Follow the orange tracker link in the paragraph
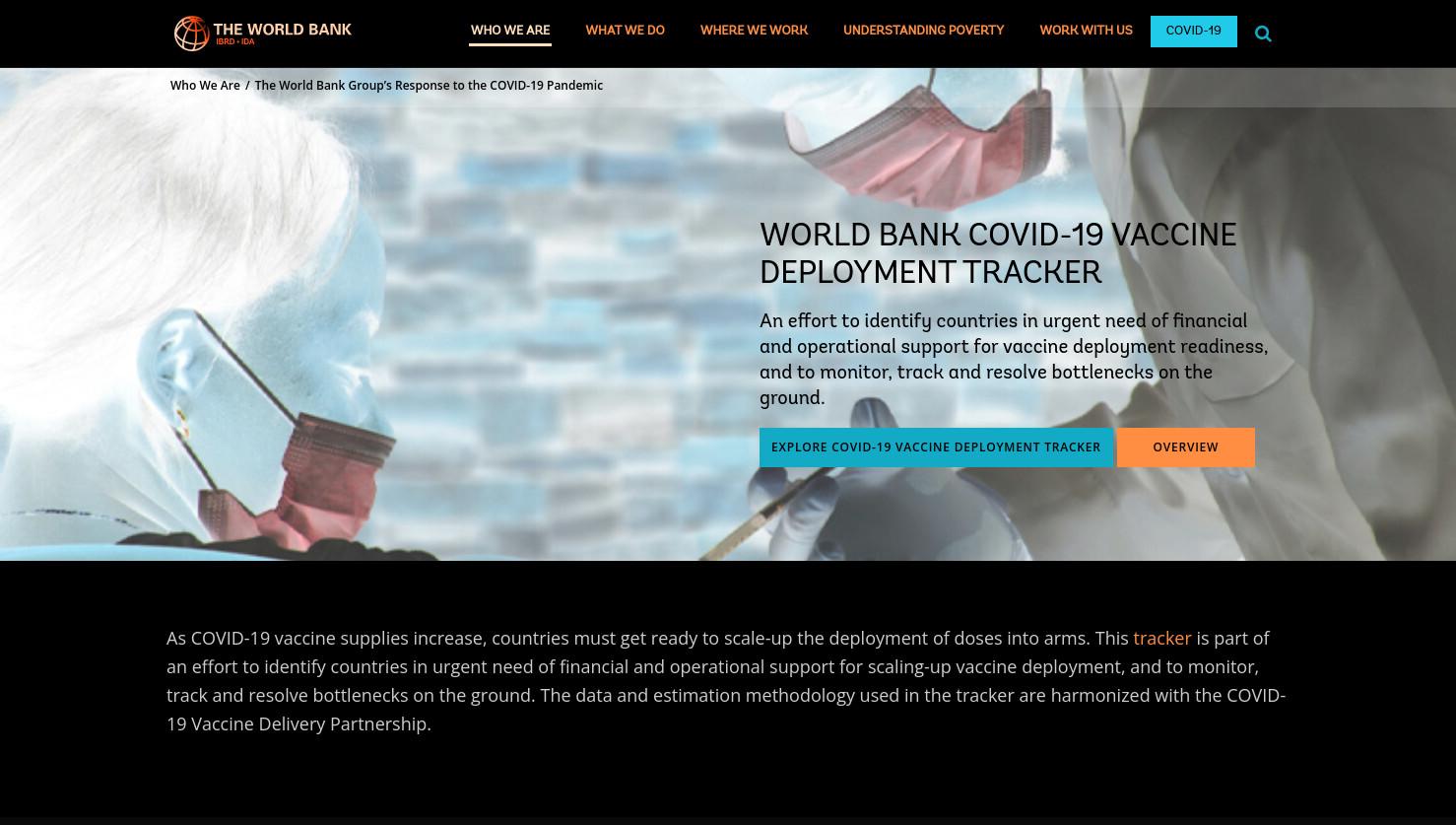The width and height of the screenshot is (1456, 825). click(x=1162, y=638)
